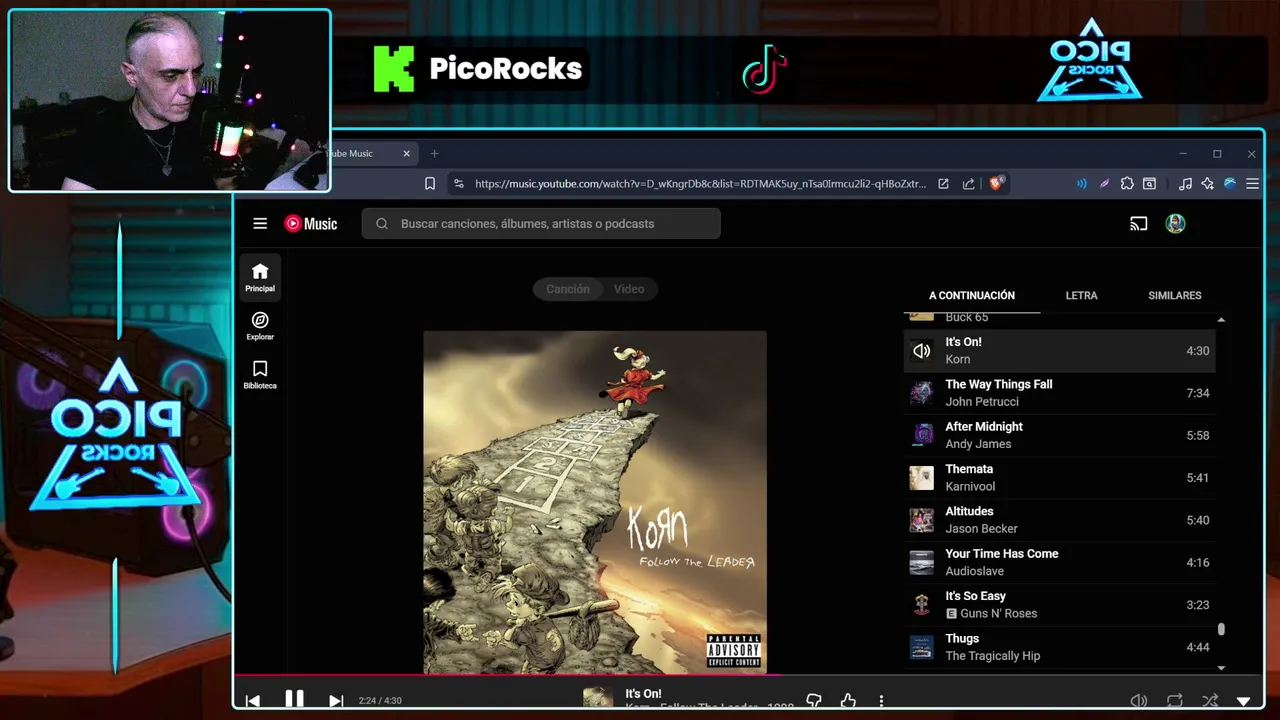Play Thugs by The Tragically Hip
The height and width of the screenshot is (720, 1280).
point(1060,647)
